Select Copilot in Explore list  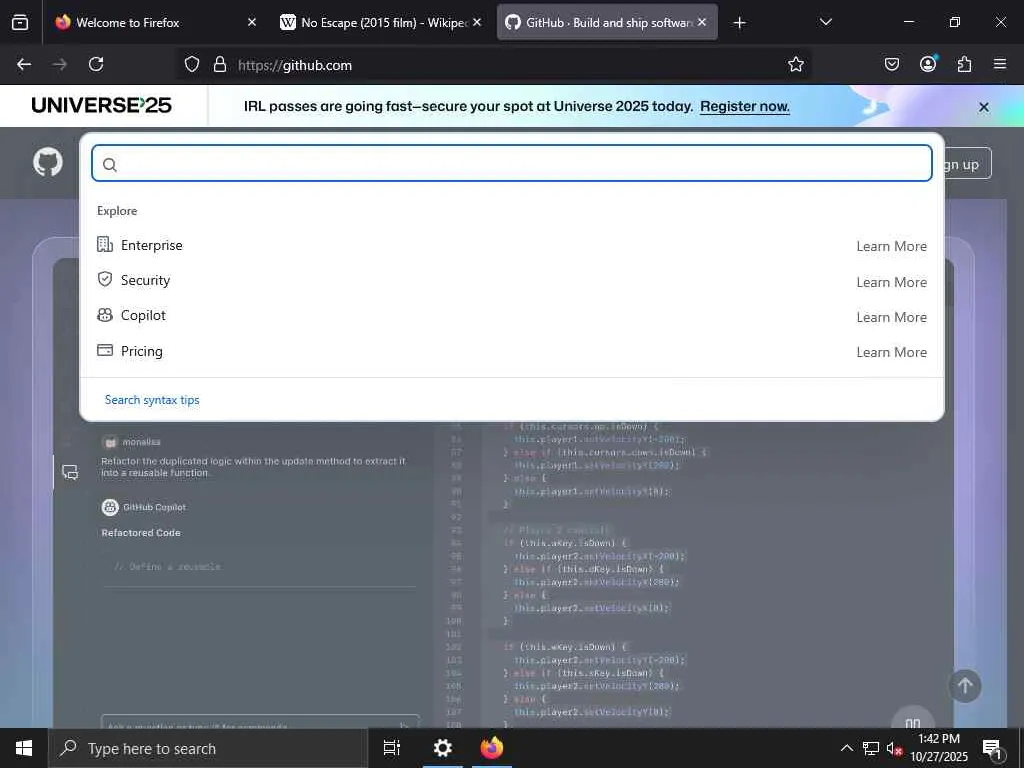tap(512, 315)
